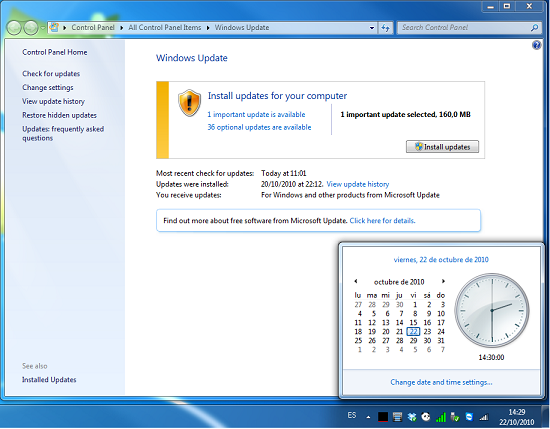The width and height of the screenshot is (550, 429).
Task: Select day 30 of September in calendar
Action: point(400,304)
